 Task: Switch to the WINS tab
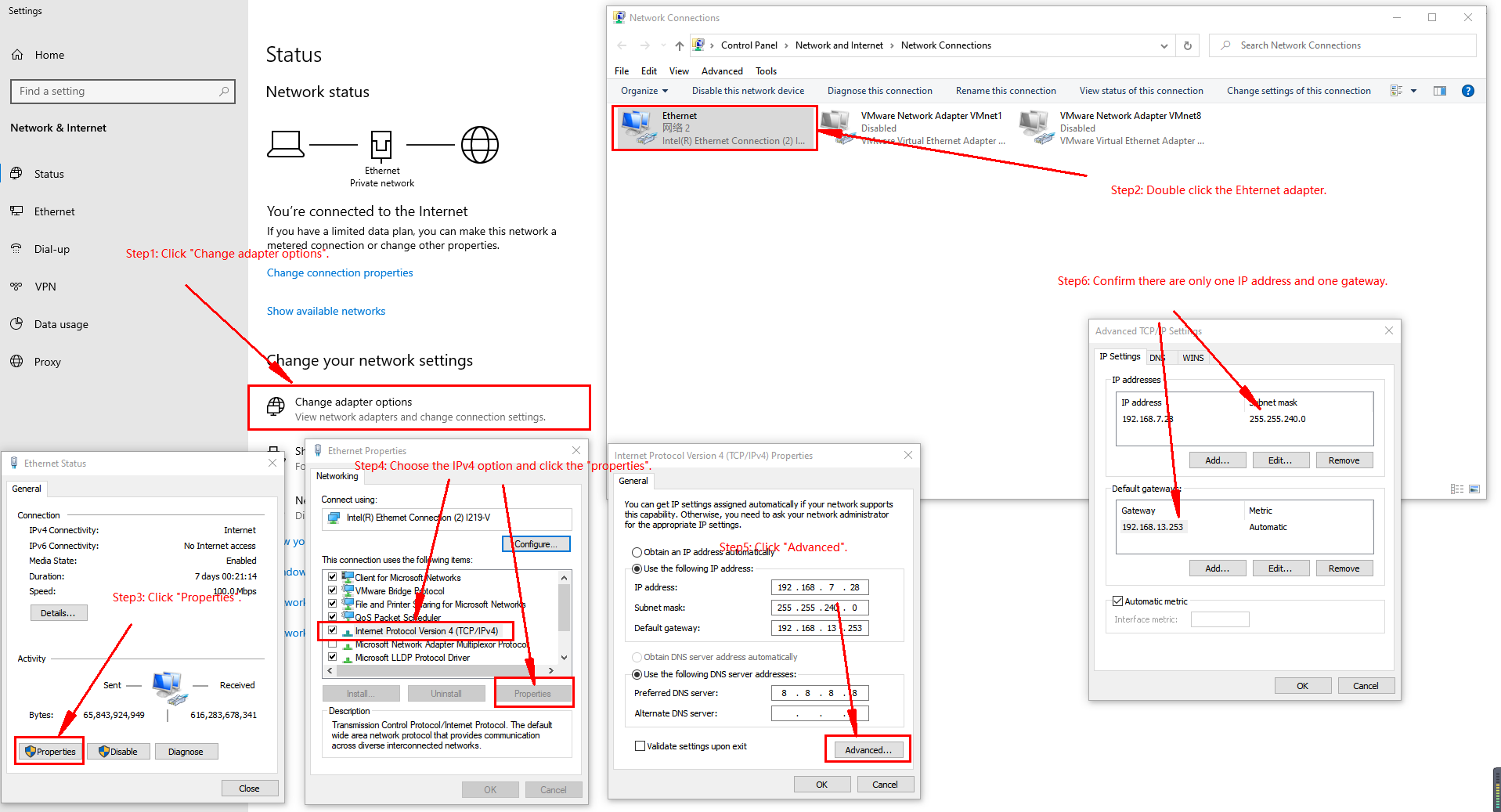point(1193,358)
